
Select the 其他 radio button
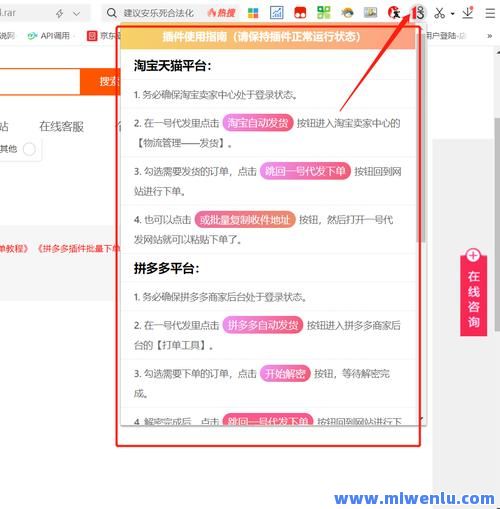pyautogui.click(x=29, y=149)
